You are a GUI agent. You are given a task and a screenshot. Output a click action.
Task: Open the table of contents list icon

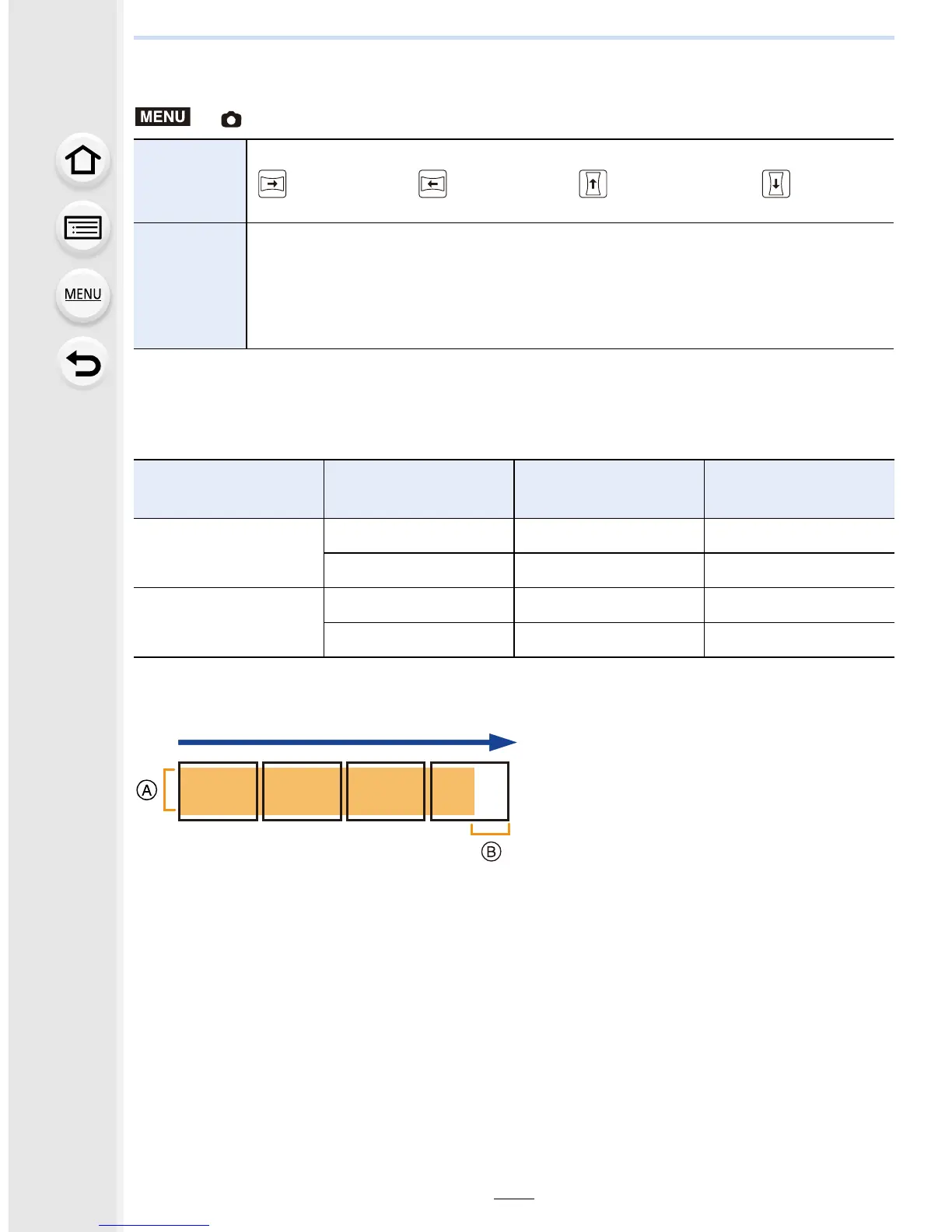tap(82, 229)
